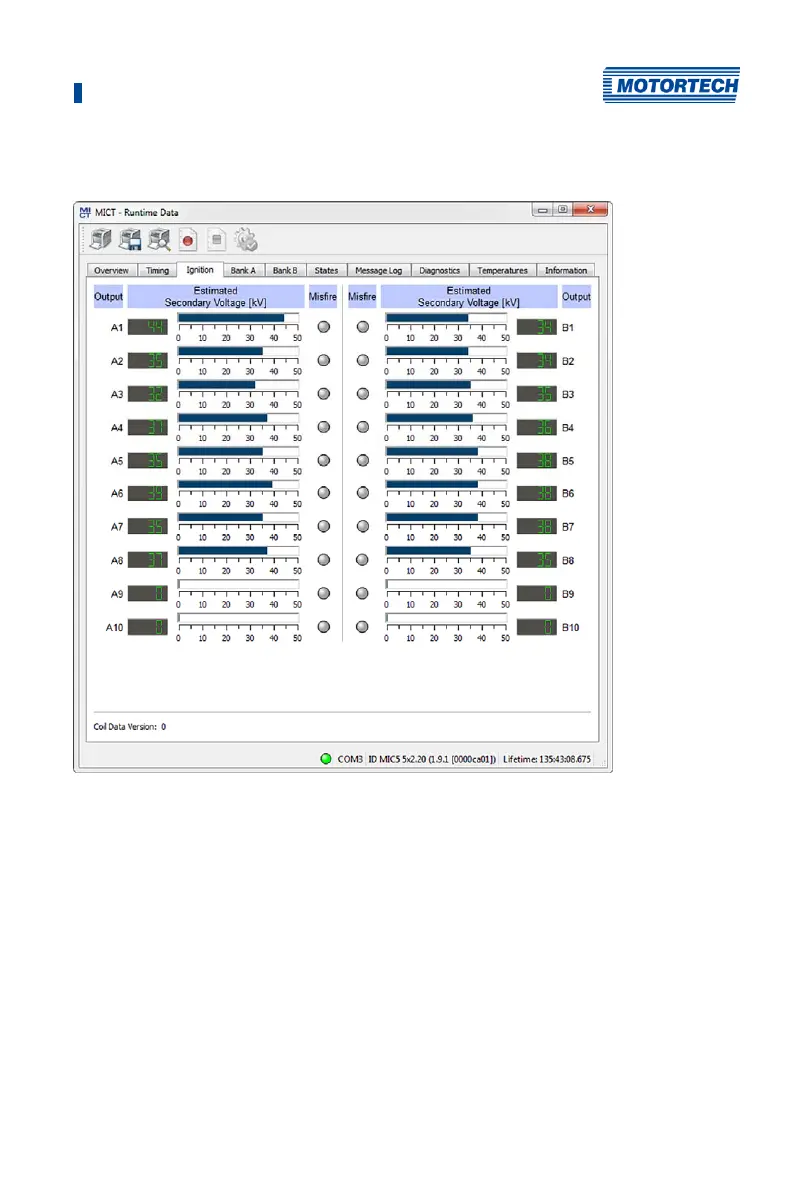
Task: Click the left Misfire column header
Action: 323,297
